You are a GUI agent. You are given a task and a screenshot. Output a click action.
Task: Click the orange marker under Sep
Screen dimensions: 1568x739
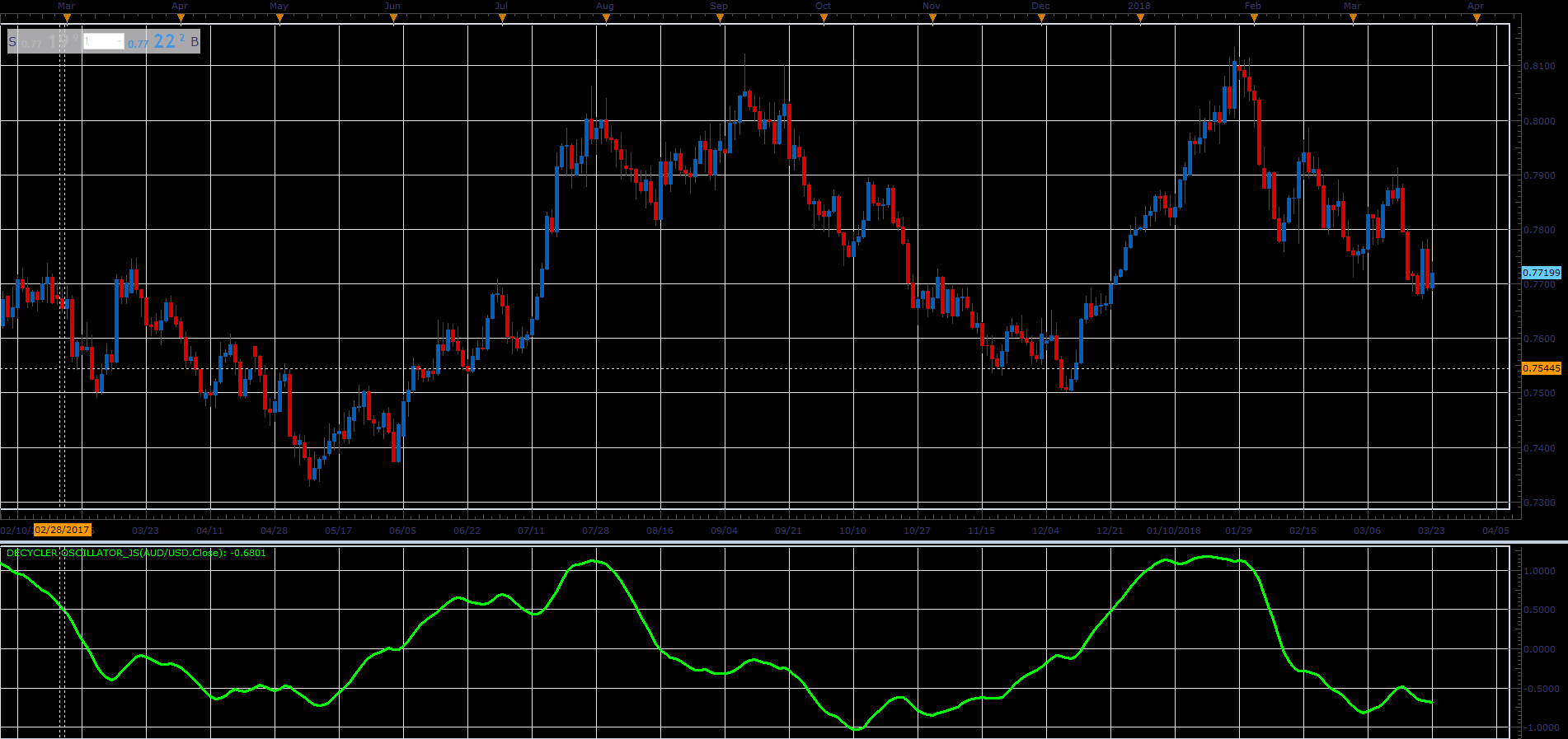720,18
